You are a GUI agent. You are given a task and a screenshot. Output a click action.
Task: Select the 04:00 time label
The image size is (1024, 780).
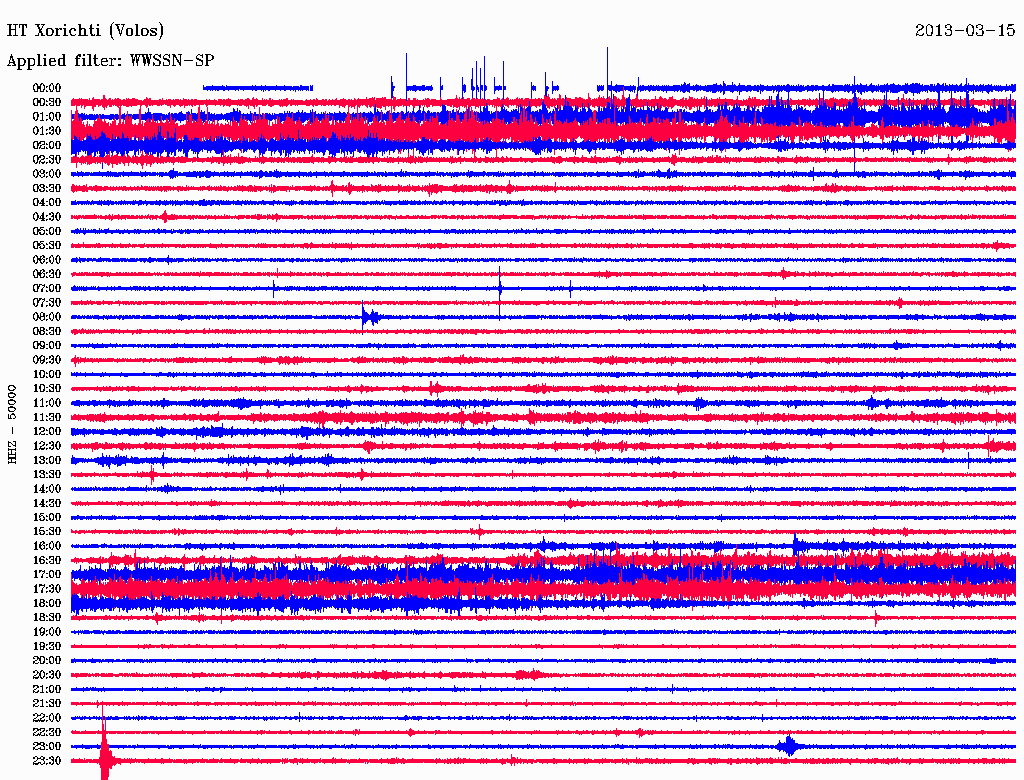pos(47,203)
